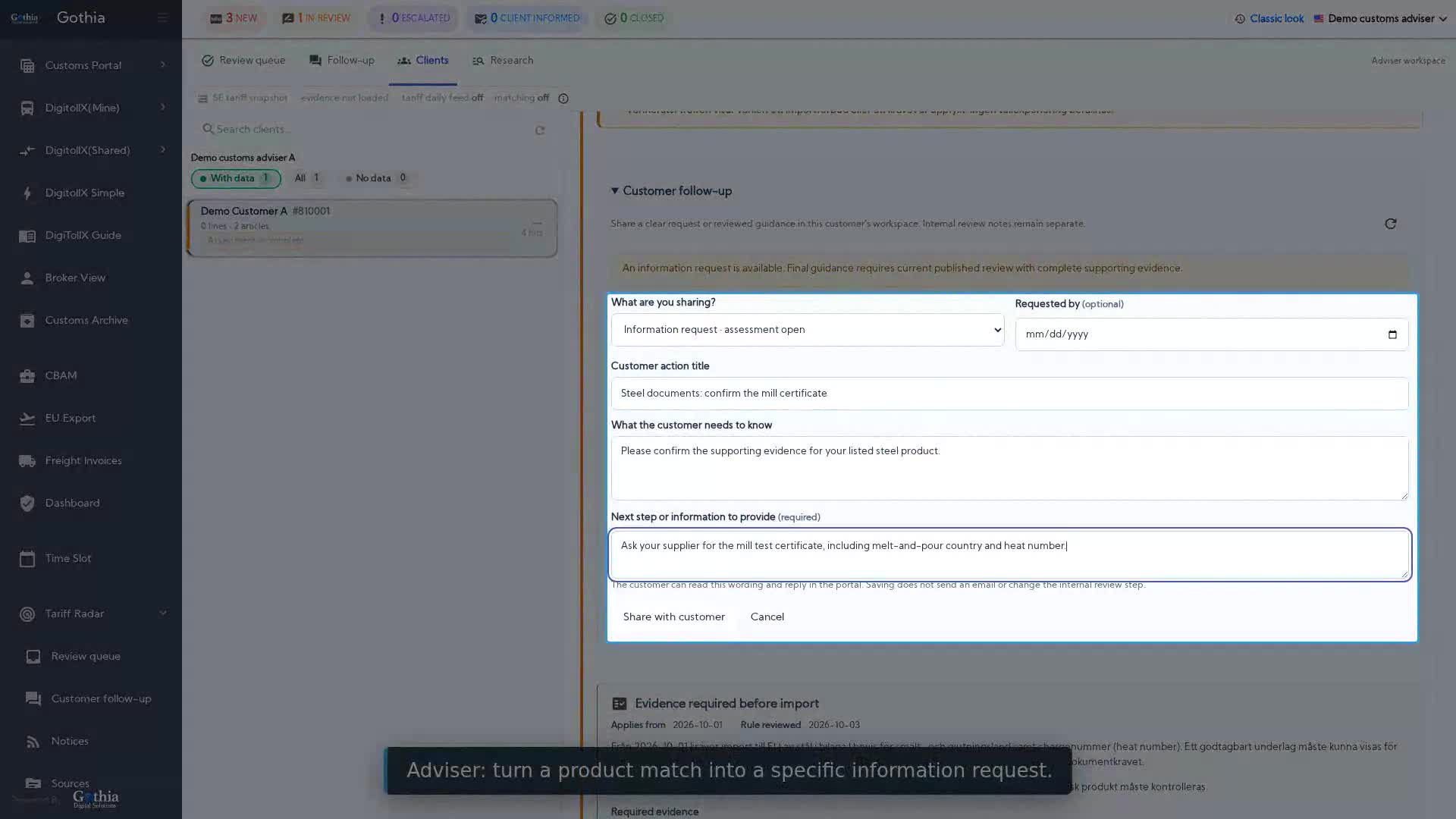Click the tariff daily feed off label
The image size is (1456, 819).
click(442, 98)
